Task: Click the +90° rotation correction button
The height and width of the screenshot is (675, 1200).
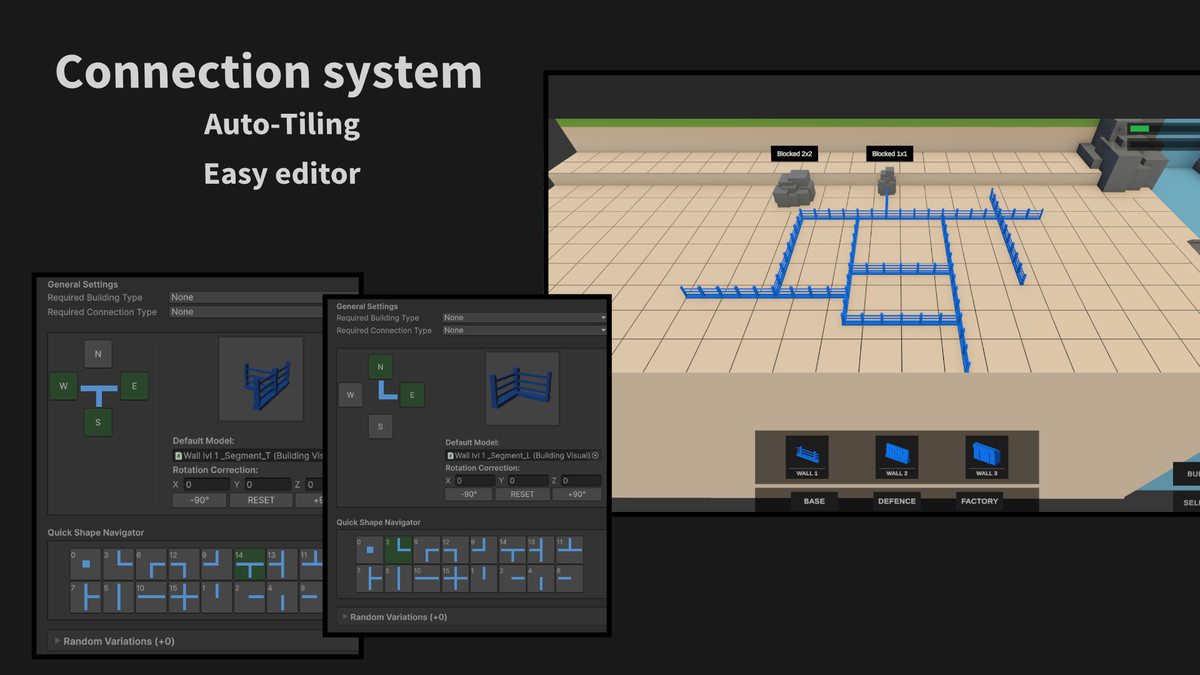Action: pos(575,494)
